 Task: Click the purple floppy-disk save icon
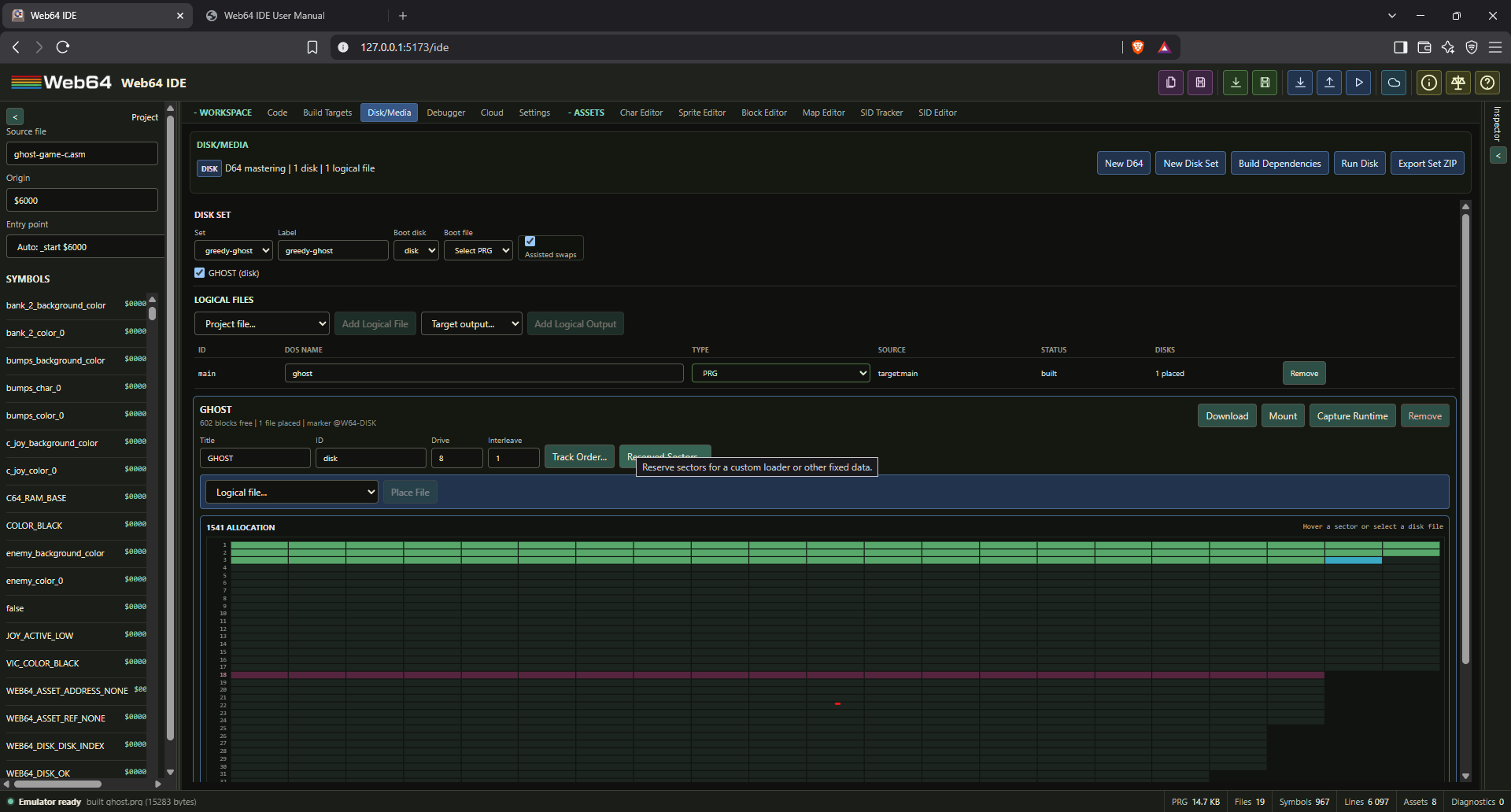pos(1200,83)
